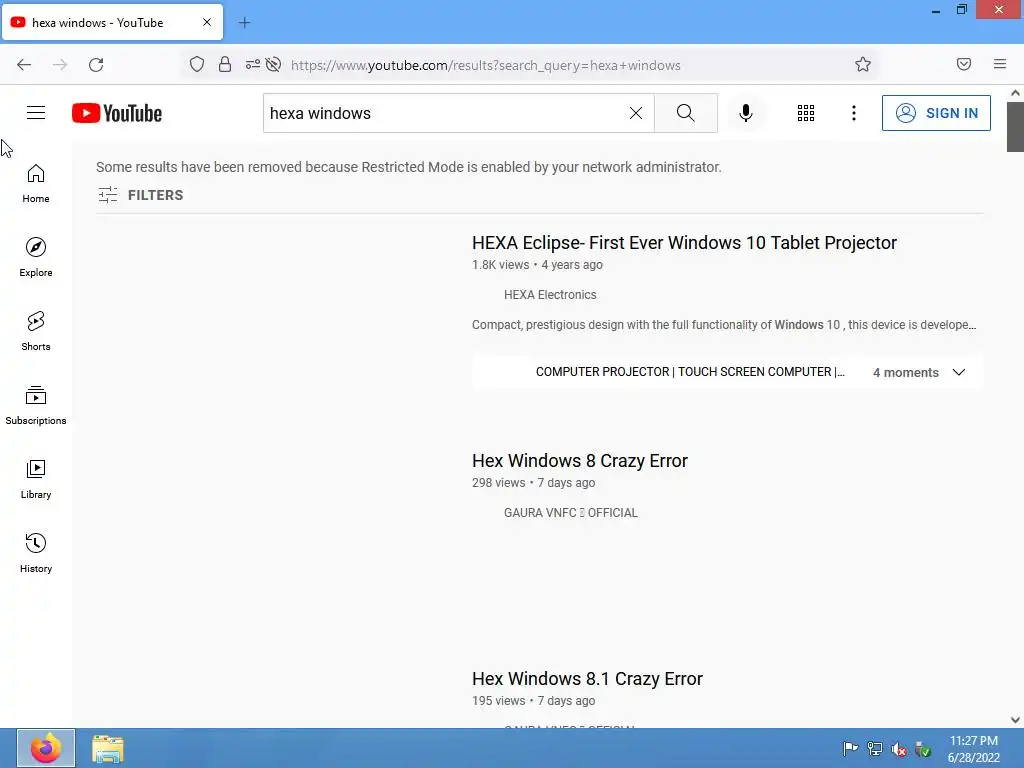Open the YouTube apps grid
The image size is (1024, 768).
(x=806, y=113)
